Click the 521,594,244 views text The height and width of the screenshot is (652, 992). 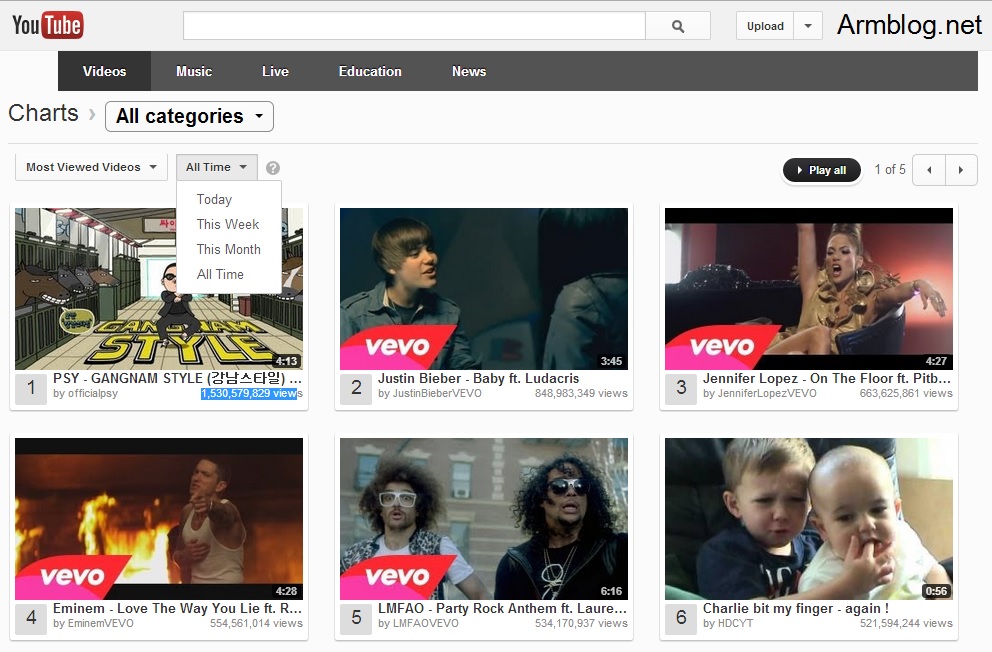click(x=906, y=624)
